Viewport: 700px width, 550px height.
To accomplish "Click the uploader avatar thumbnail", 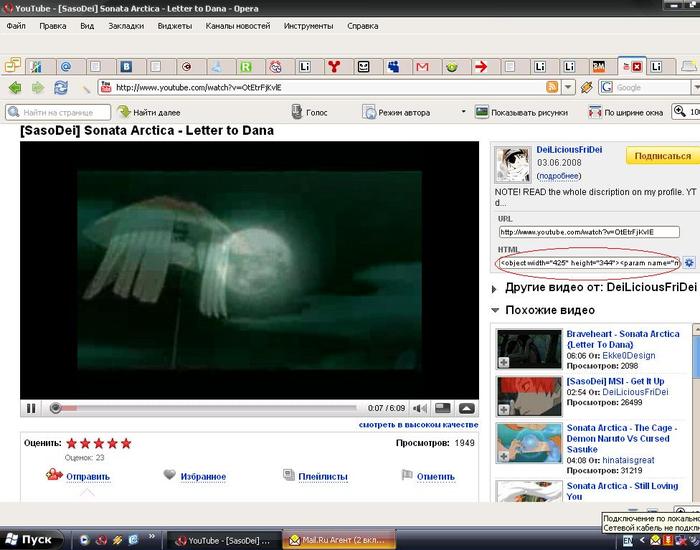I will coord(512,164).
